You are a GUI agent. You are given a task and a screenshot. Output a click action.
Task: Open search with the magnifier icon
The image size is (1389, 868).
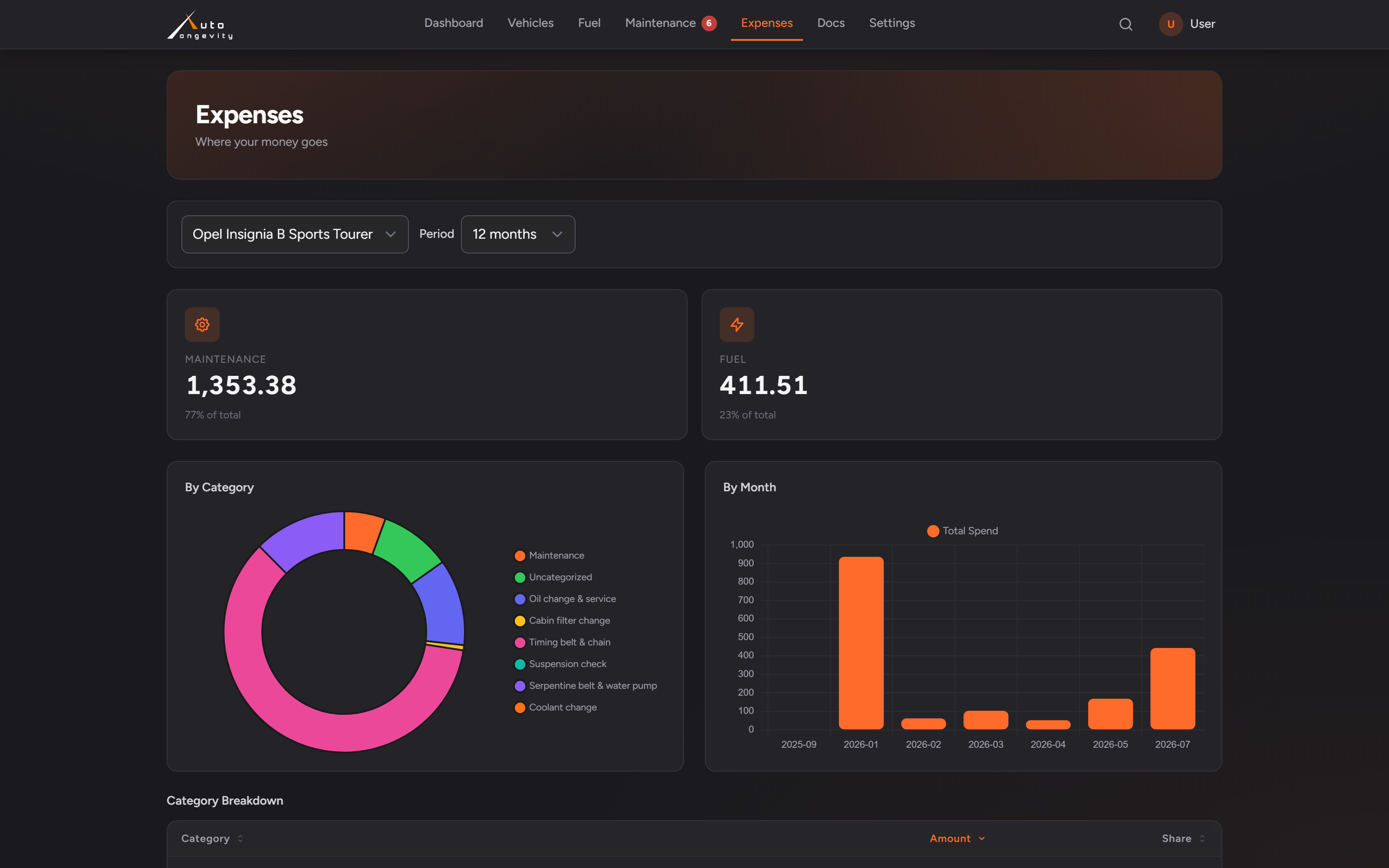point(1126,24)
